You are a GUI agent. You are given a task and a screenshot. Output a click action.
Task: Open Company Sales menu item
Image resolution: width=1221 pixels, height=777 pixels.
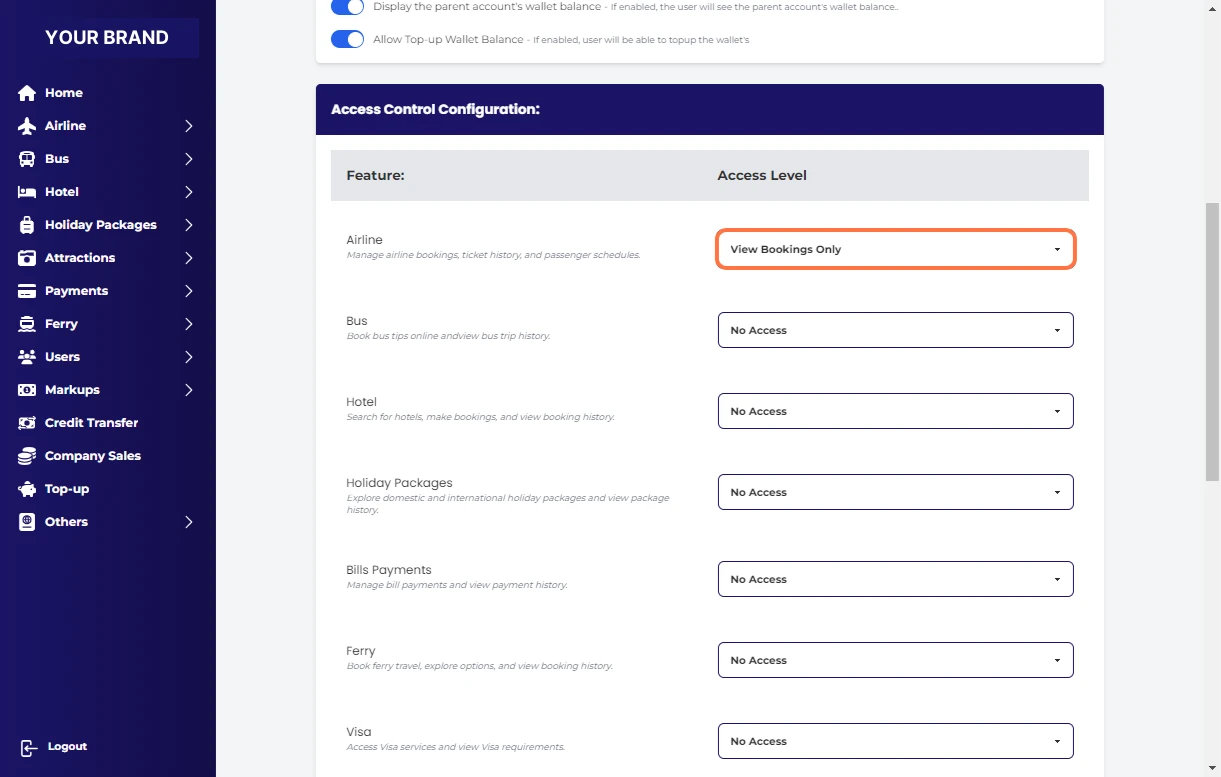(92, 456)
